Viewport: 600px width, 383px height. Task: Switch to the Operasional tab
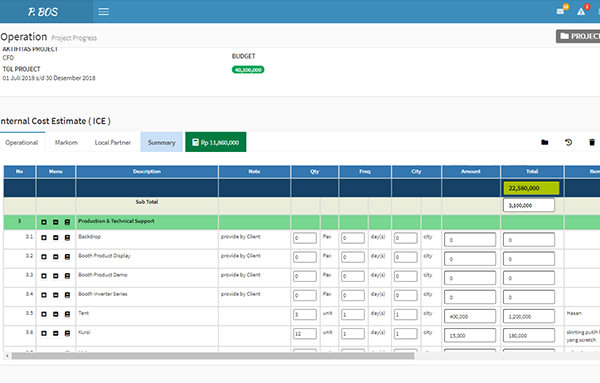22,142
